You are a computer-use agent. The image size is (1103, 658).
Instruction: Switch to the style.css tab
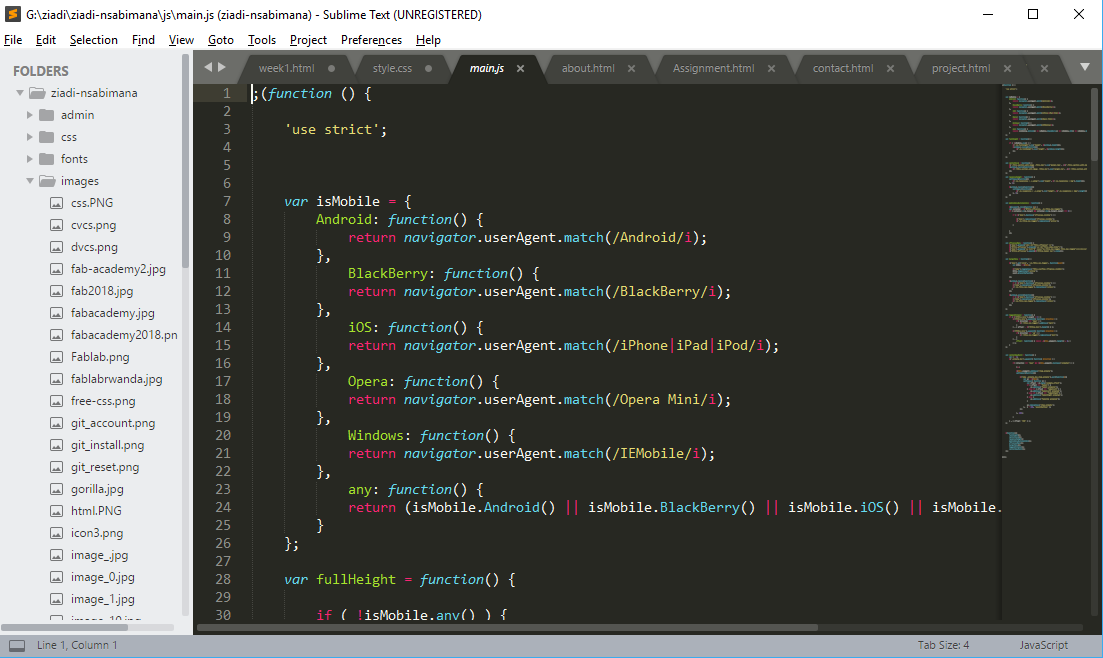tap(392, 68)
